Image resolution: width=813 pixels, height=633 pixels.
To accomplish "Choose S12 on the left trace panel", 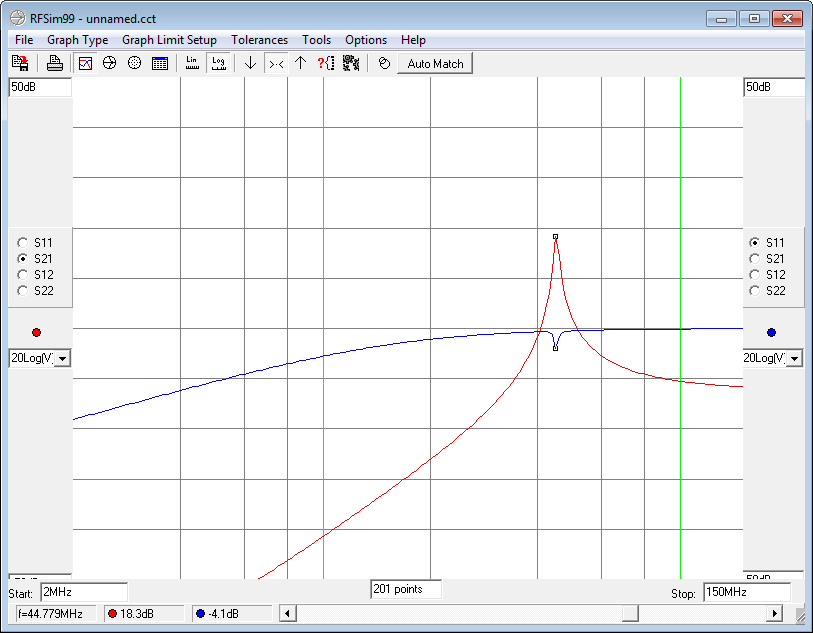I will [x=23, y=275].
